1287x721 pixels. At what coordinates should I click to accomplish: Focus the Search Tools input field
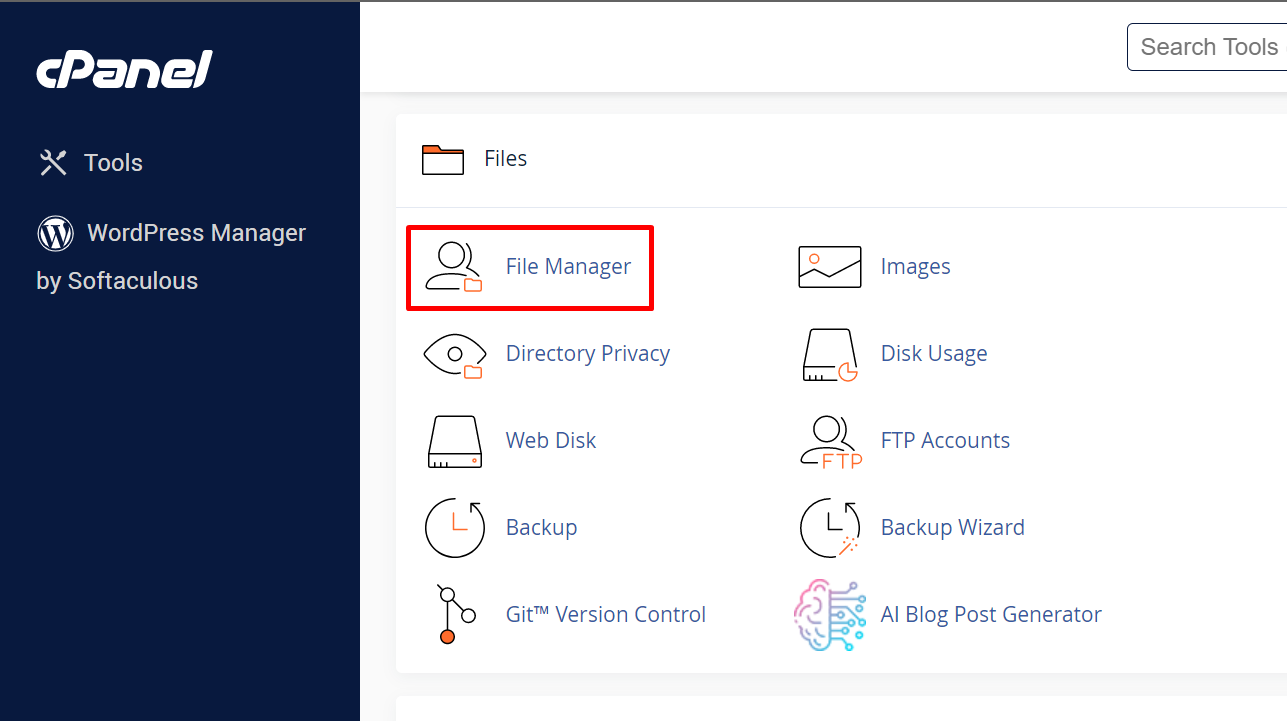click(1207, 47)
